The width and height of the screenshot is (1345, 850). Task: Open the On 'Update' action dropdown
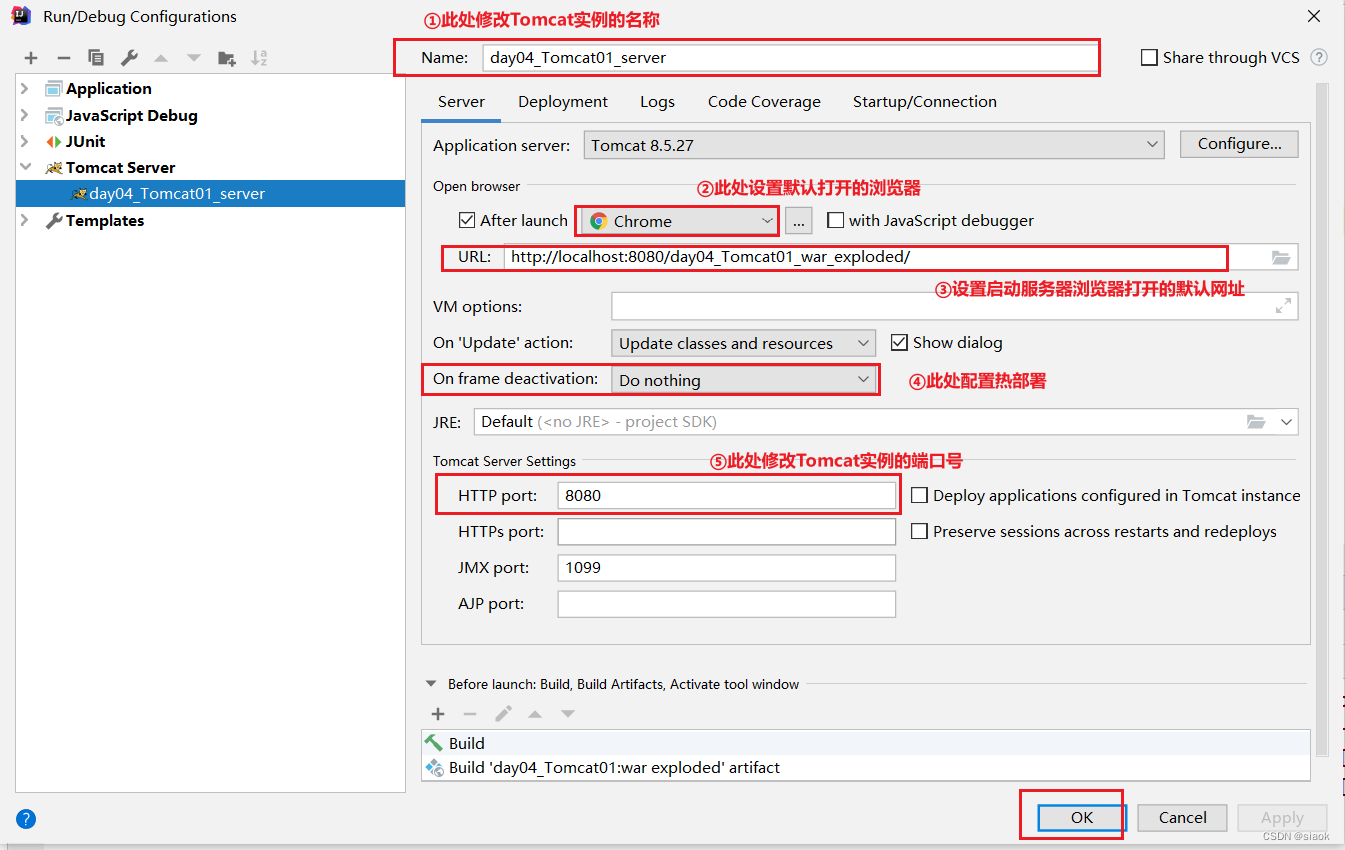tap(743, 343)
